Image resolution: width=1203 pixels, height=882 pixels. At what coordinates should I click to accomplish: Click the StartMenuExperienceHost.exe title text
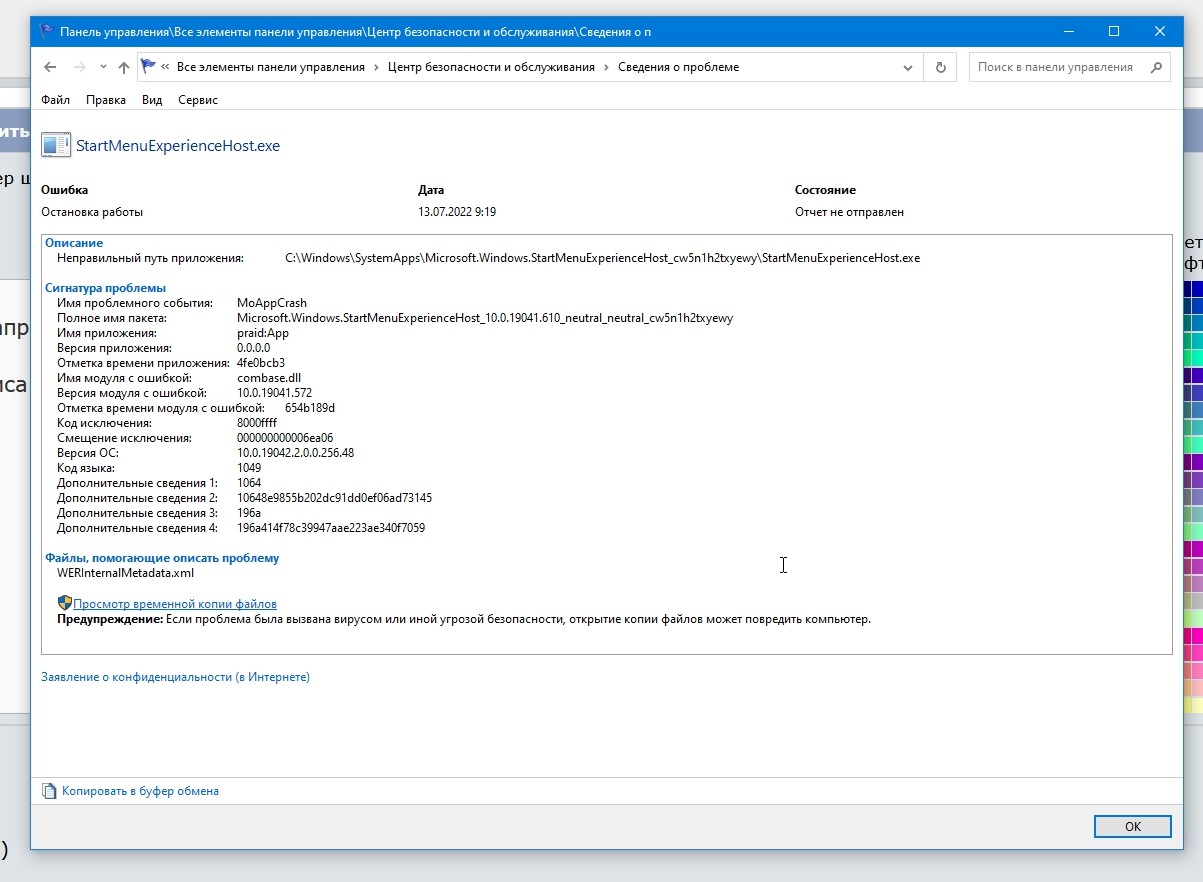[178, 146]
